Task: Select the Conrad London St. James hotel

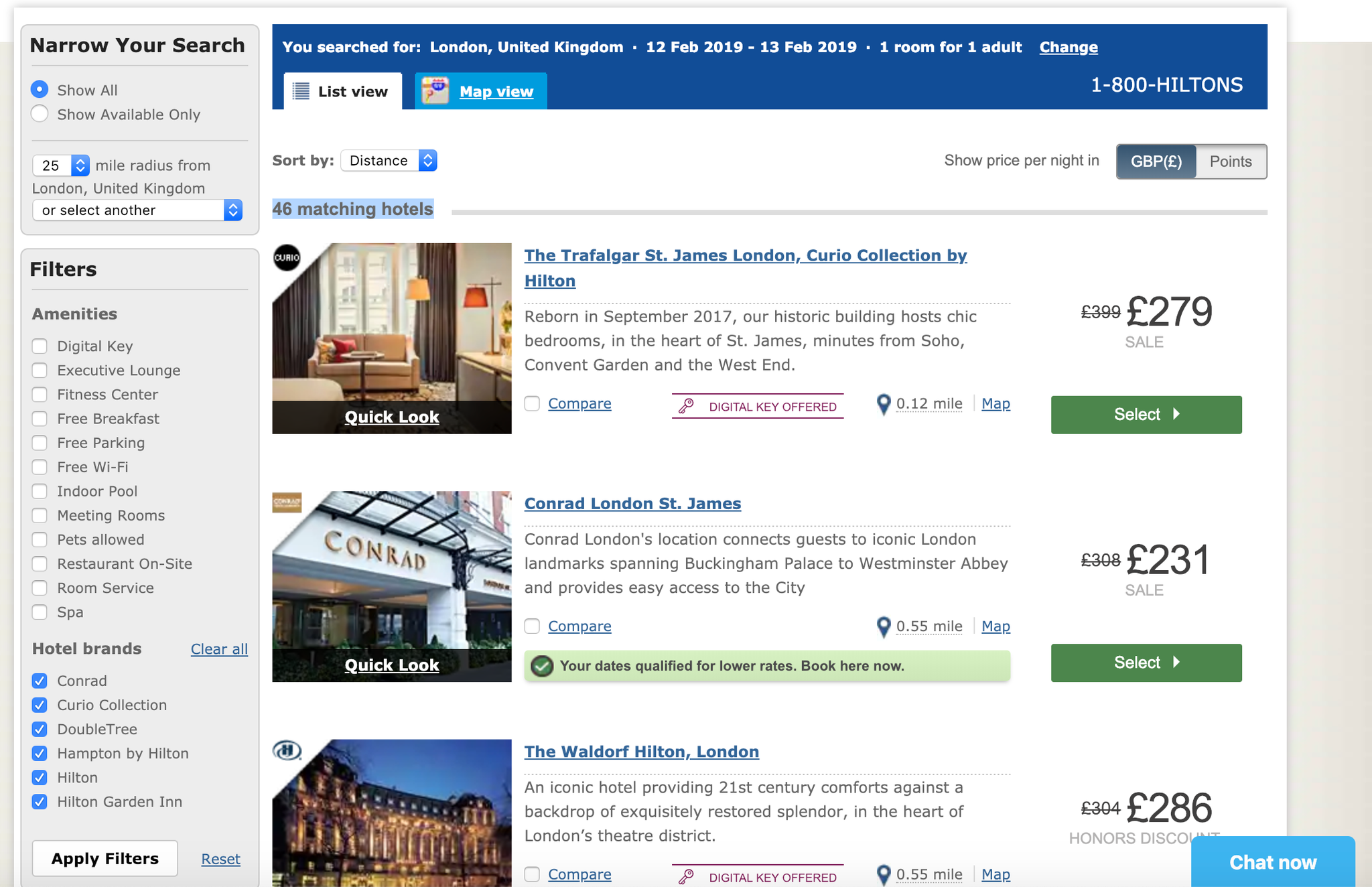Action: pyautogui.click(x=1146, y=663)
